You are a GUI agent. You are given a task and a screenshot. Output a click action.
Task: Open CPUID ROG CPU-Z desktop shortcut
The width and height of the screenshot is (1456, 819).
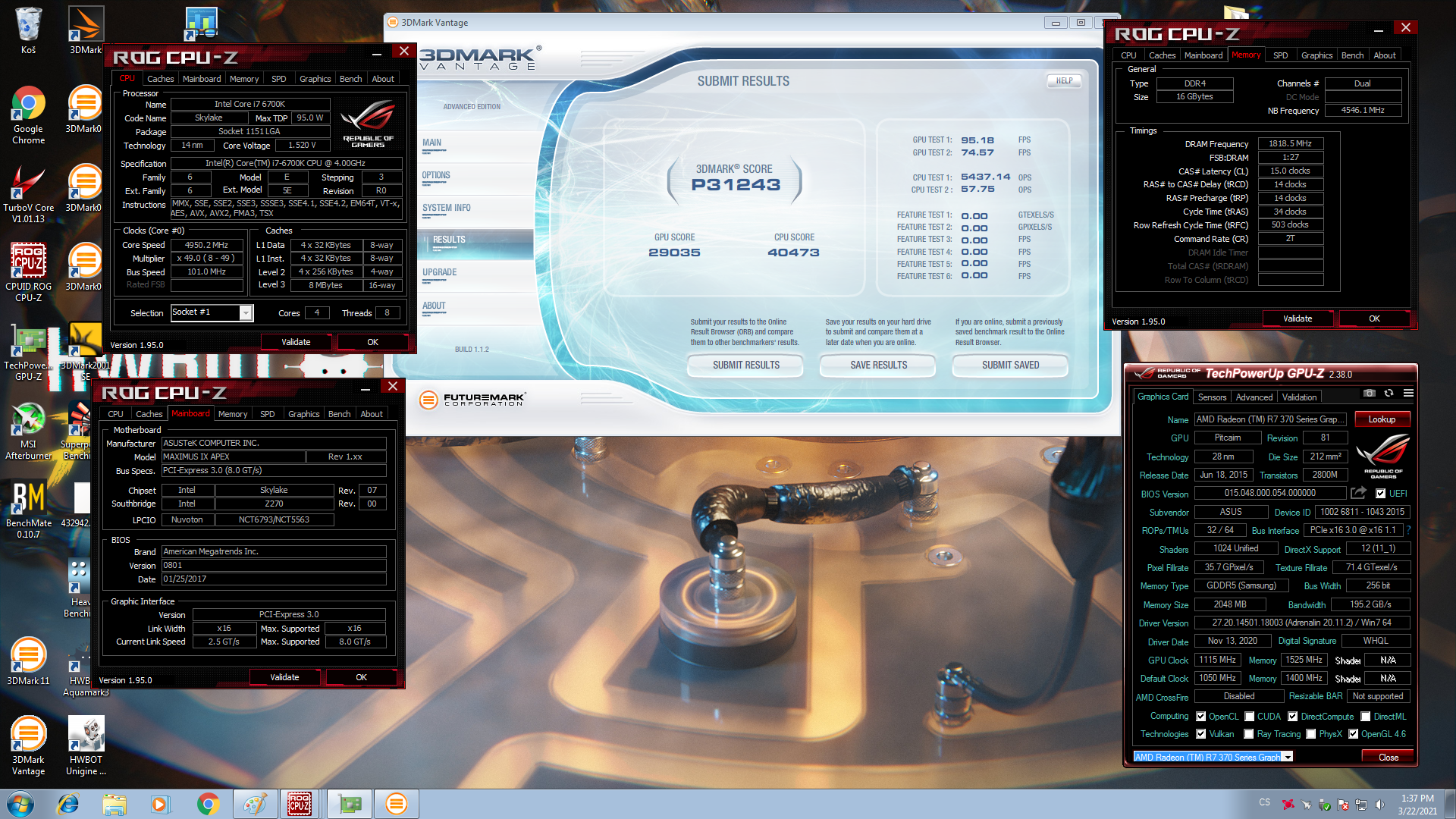[28, 273]
